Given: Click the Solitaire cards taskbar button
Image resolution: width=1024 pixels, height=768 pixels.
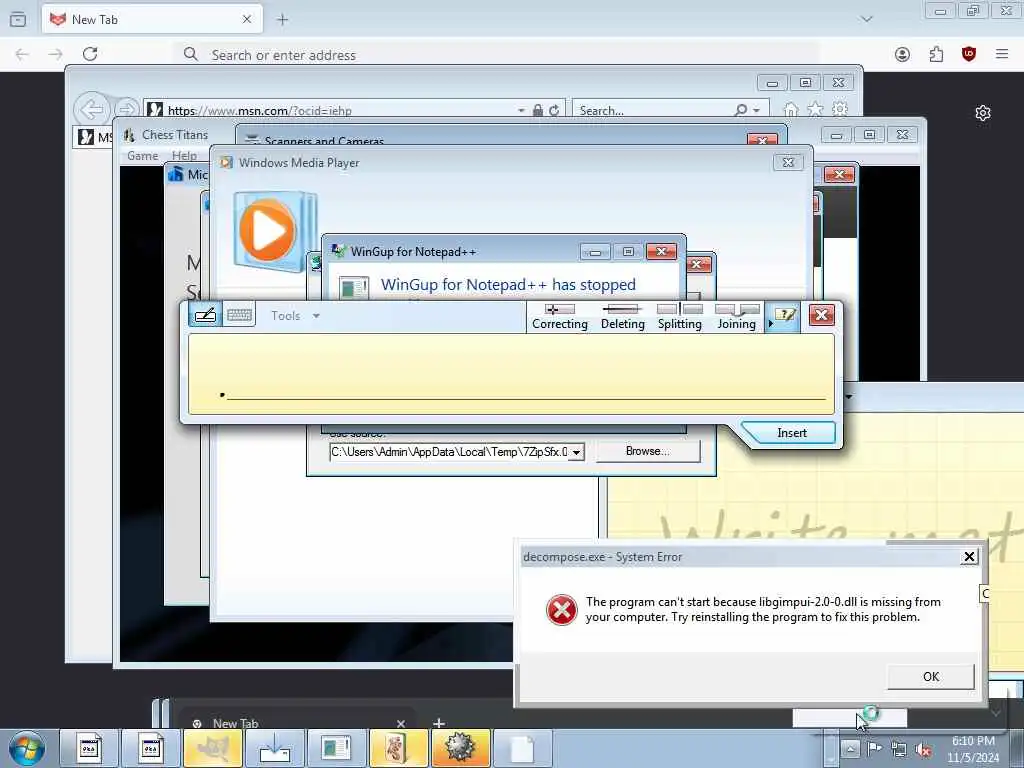Looking at the screenshot, I should [398, 748].
